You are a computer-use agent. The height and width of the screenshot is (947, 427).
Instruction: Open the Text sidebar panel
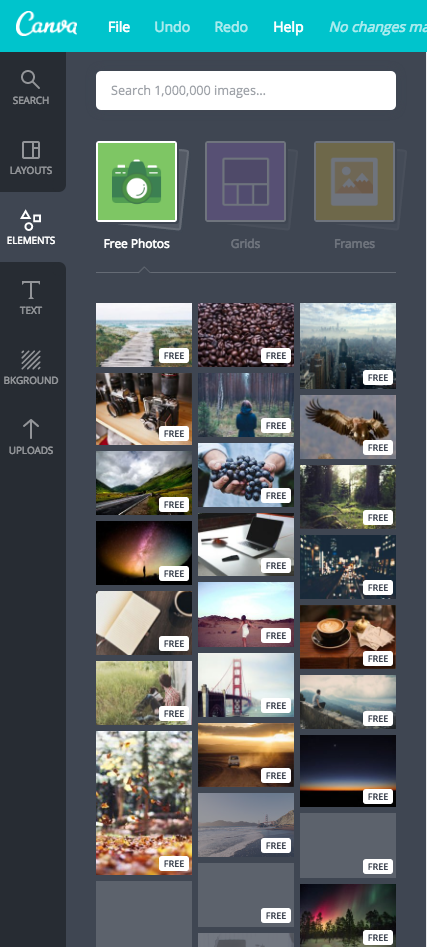(31, 298)
